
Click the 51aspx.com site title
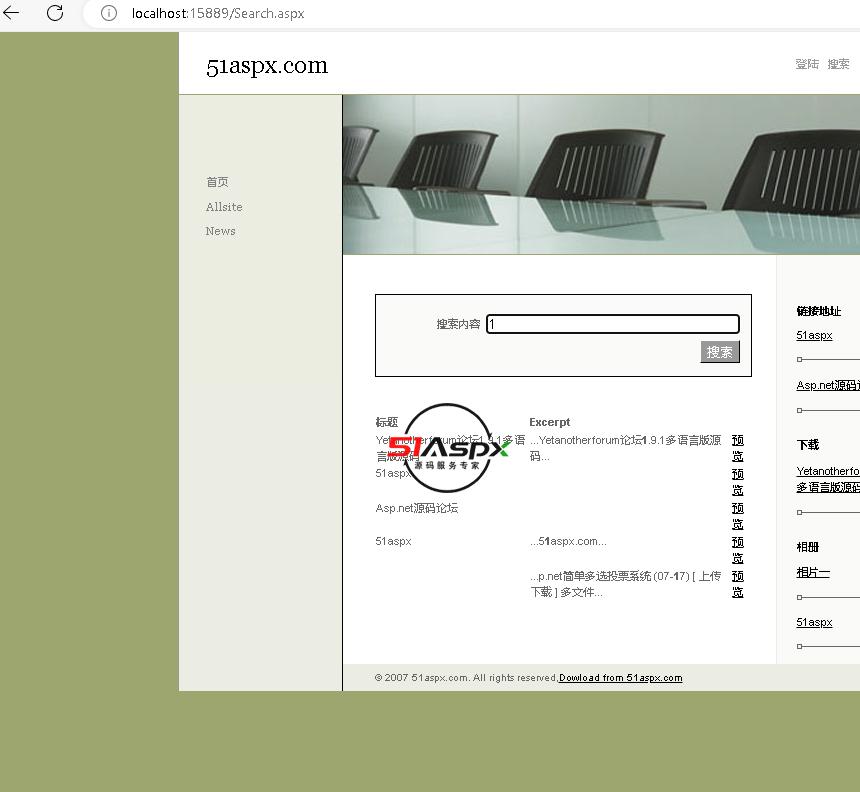point(267,66)
